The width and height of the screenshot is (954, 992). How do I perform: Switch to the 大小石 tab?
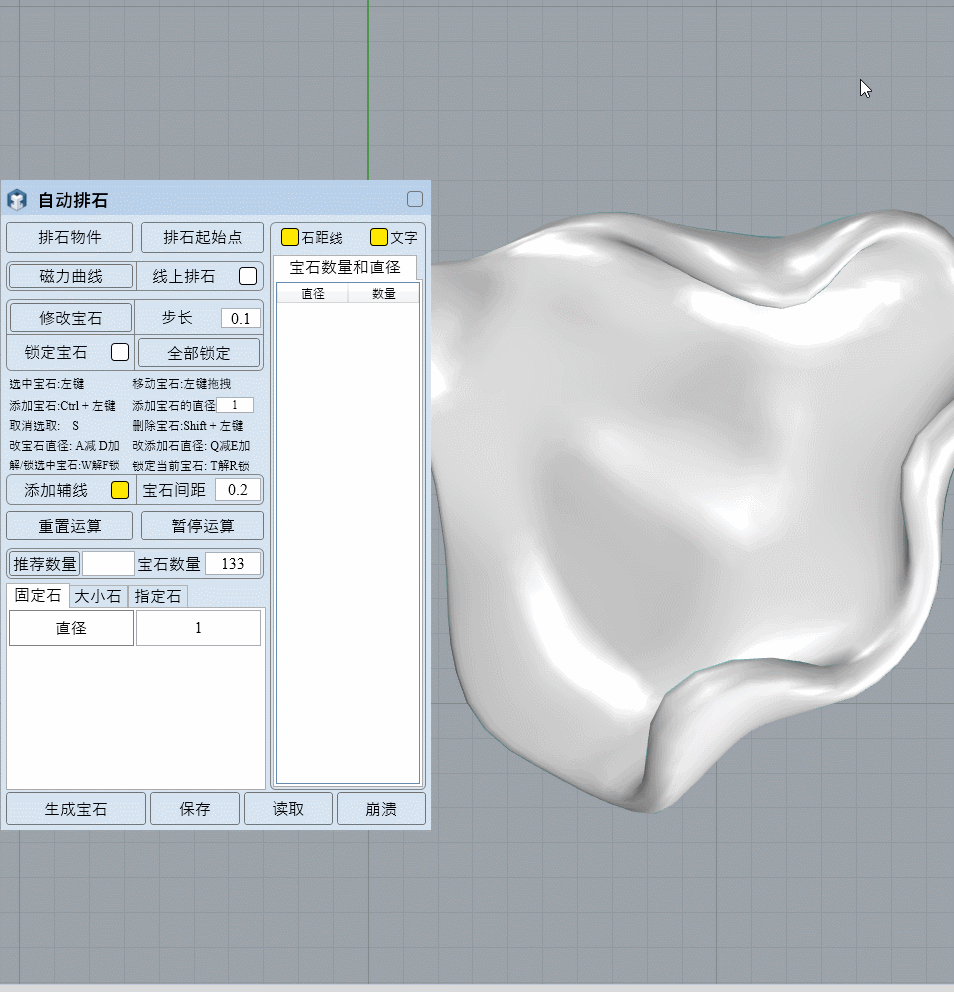point(98,596)
